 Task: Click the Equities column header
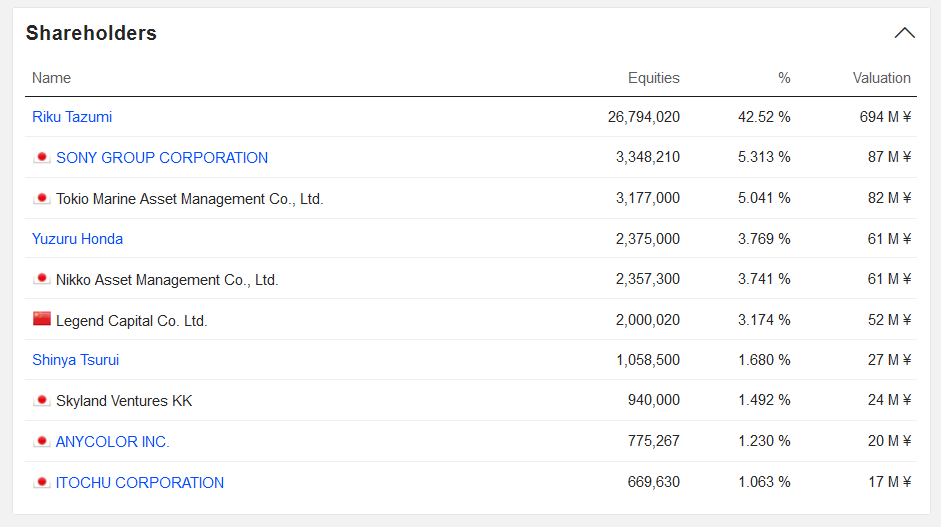pos(653,78)
